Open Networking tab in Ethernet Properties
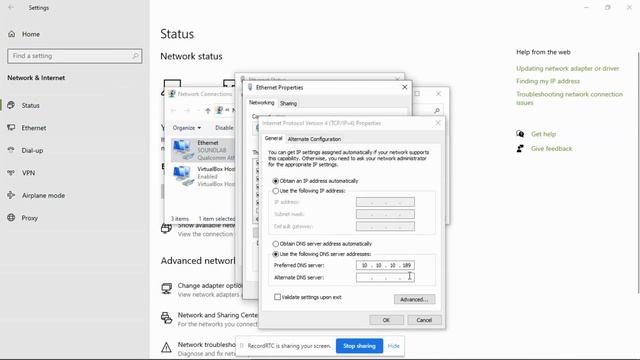 click(x=262, y=103)
